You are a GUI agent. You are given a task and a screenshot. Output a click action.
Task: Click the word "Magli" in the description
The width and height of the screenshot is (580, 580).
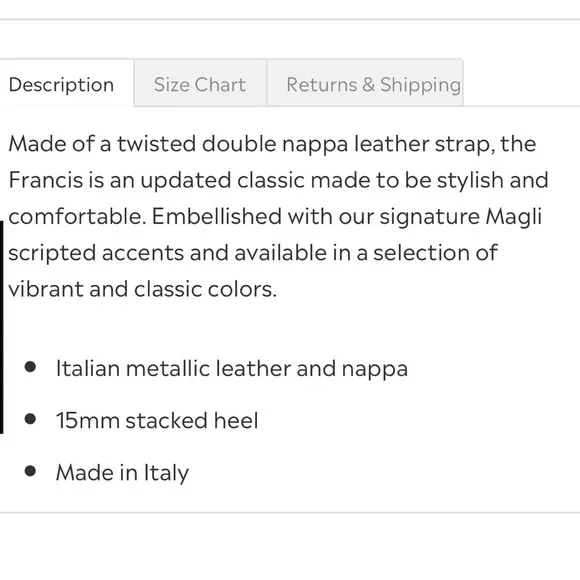(x=513, y=217)
